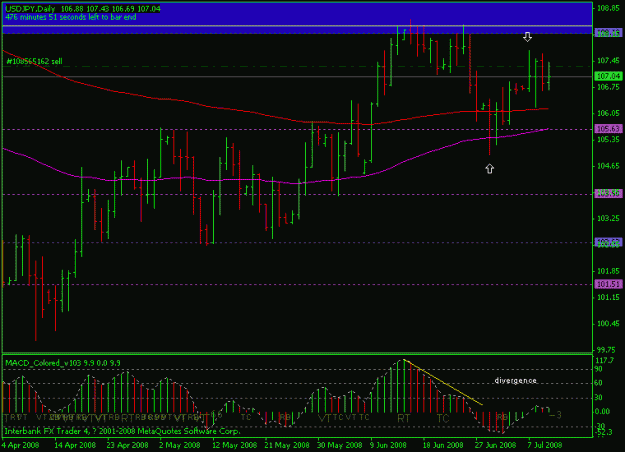Click the white up arrow marker below price
The image size is (625, 452).
[x=489, y=169]
